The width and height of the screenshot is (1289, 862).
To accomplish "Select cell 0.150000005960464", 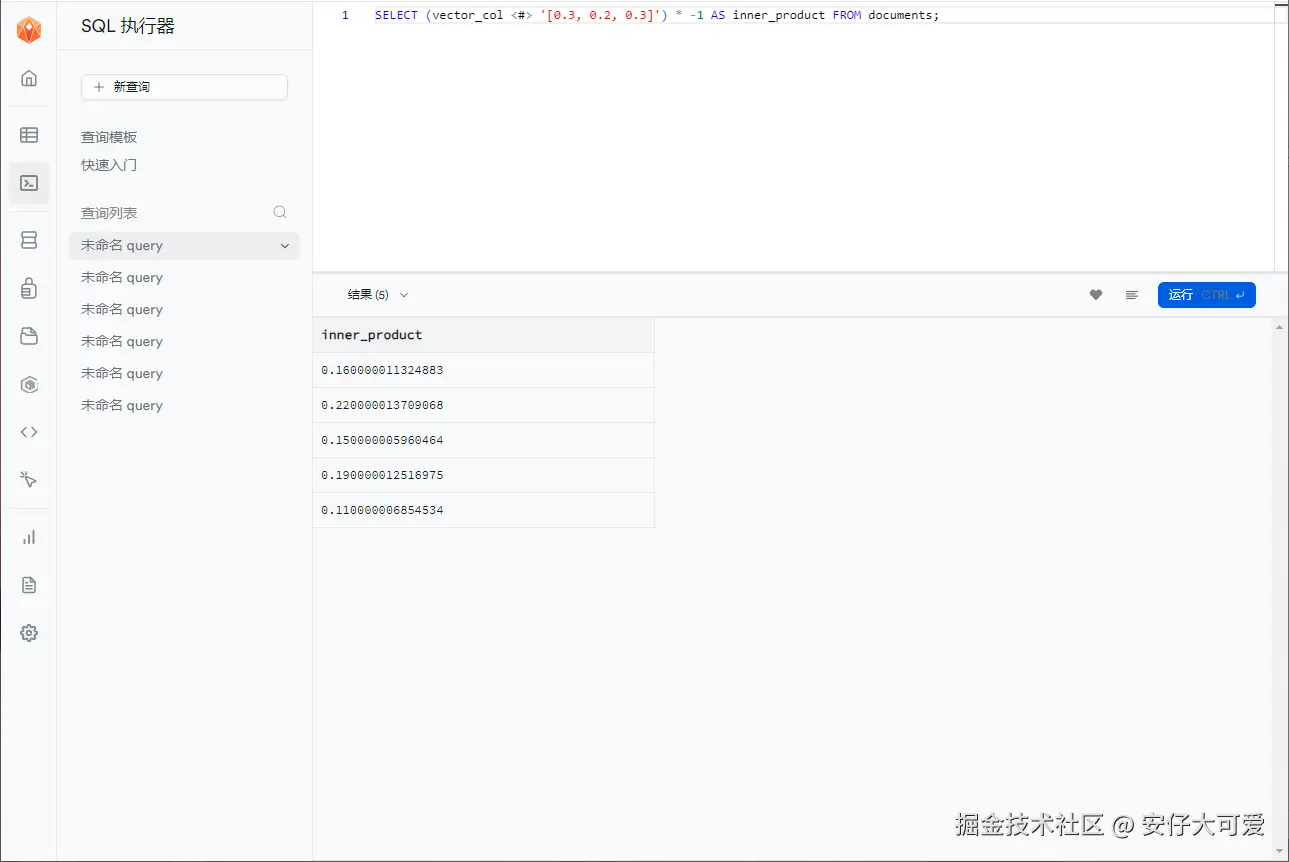I will 484,440.
